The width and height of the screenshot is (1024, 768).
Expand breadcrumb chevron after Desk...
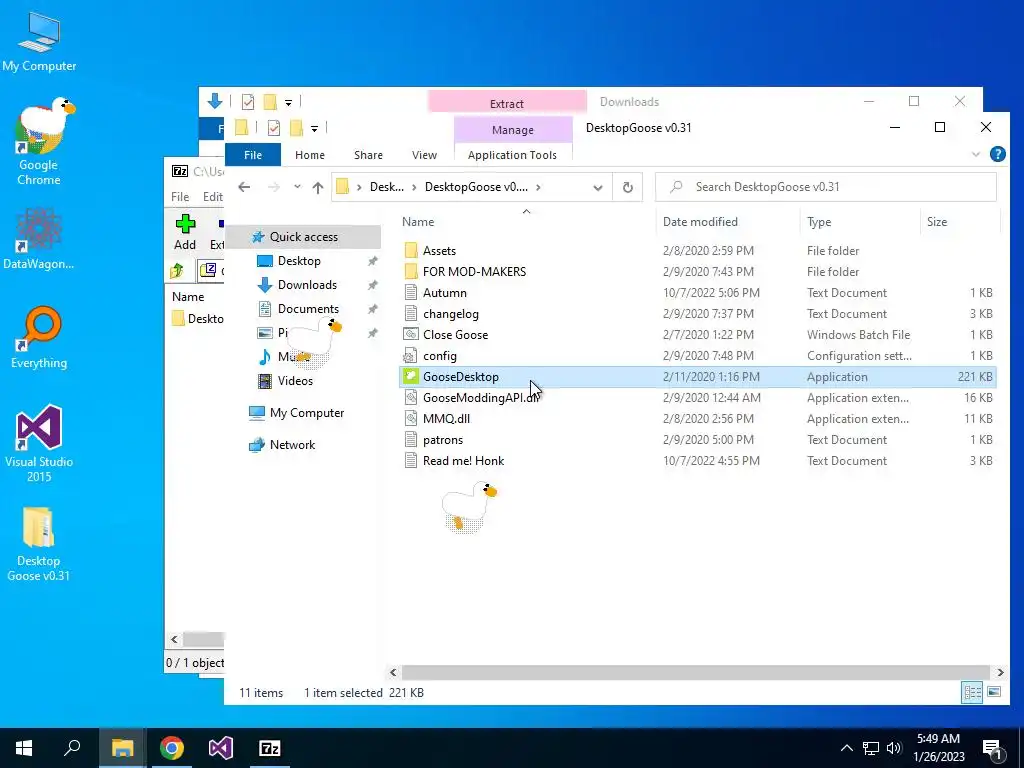(x=414, y=187)
